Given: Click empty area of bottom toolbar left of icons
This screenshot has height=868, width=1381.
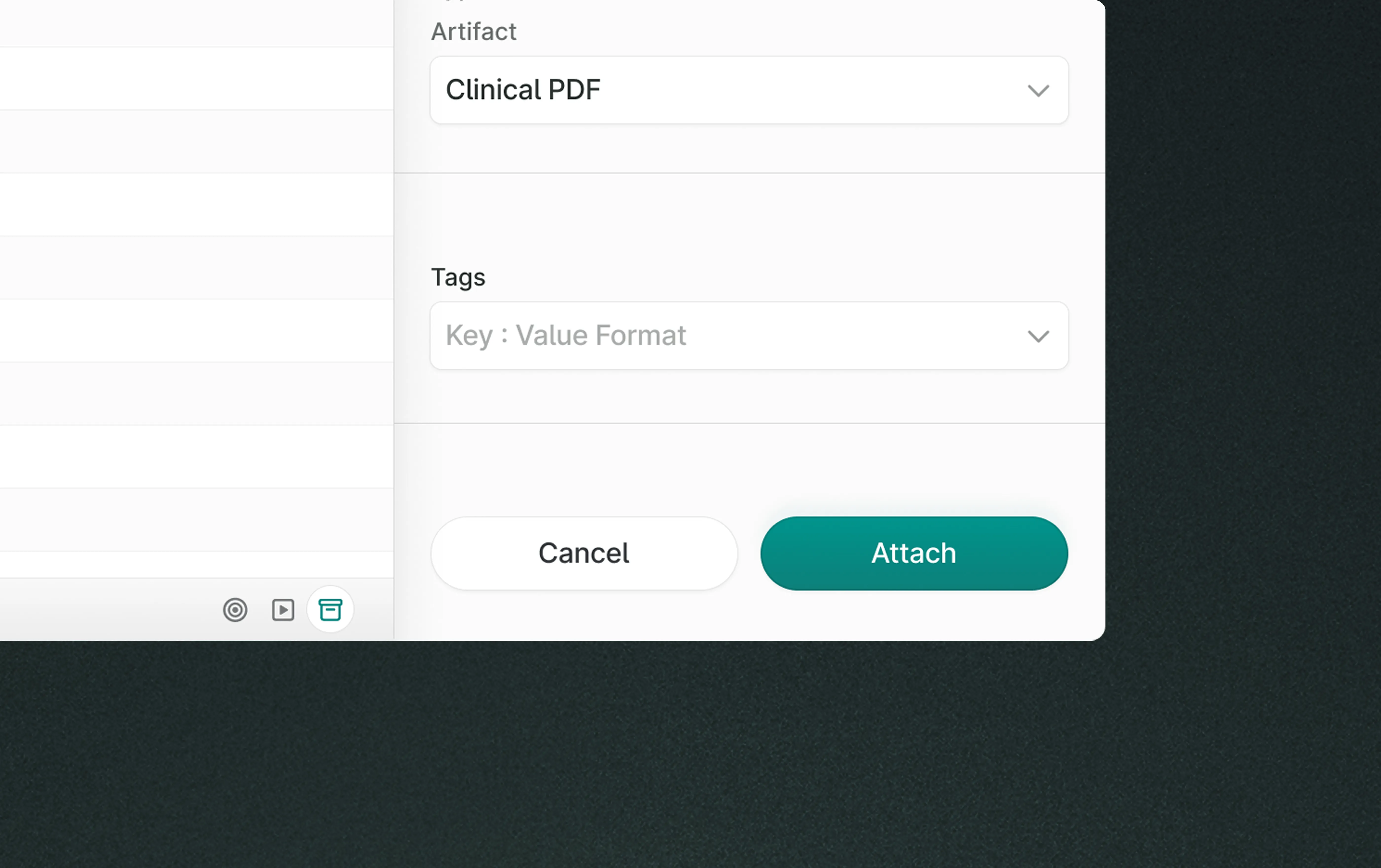Looking at the screenshot, I should pyautogui.click(x=103, y=609).
